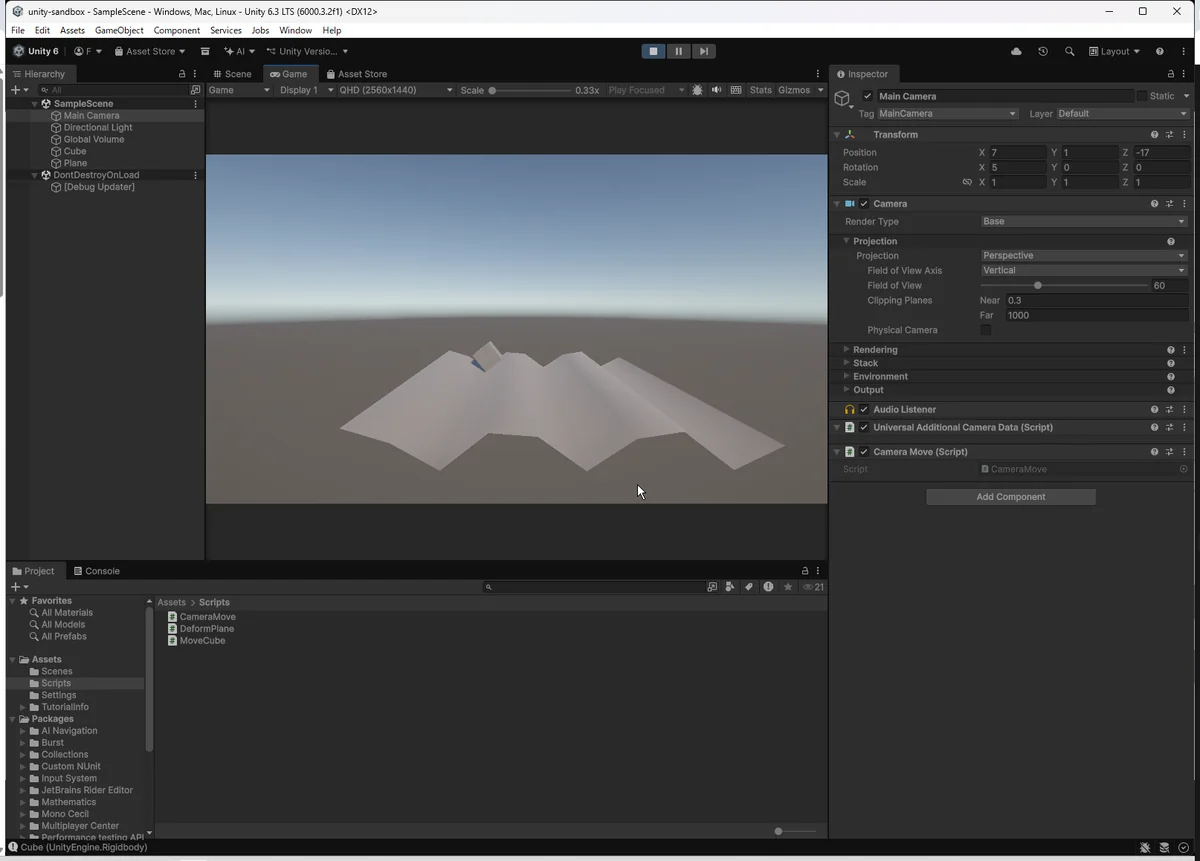Toggle the mute audio speaker icon
This screenshot has width=1200, height=861.
click(x=716, y=90)
